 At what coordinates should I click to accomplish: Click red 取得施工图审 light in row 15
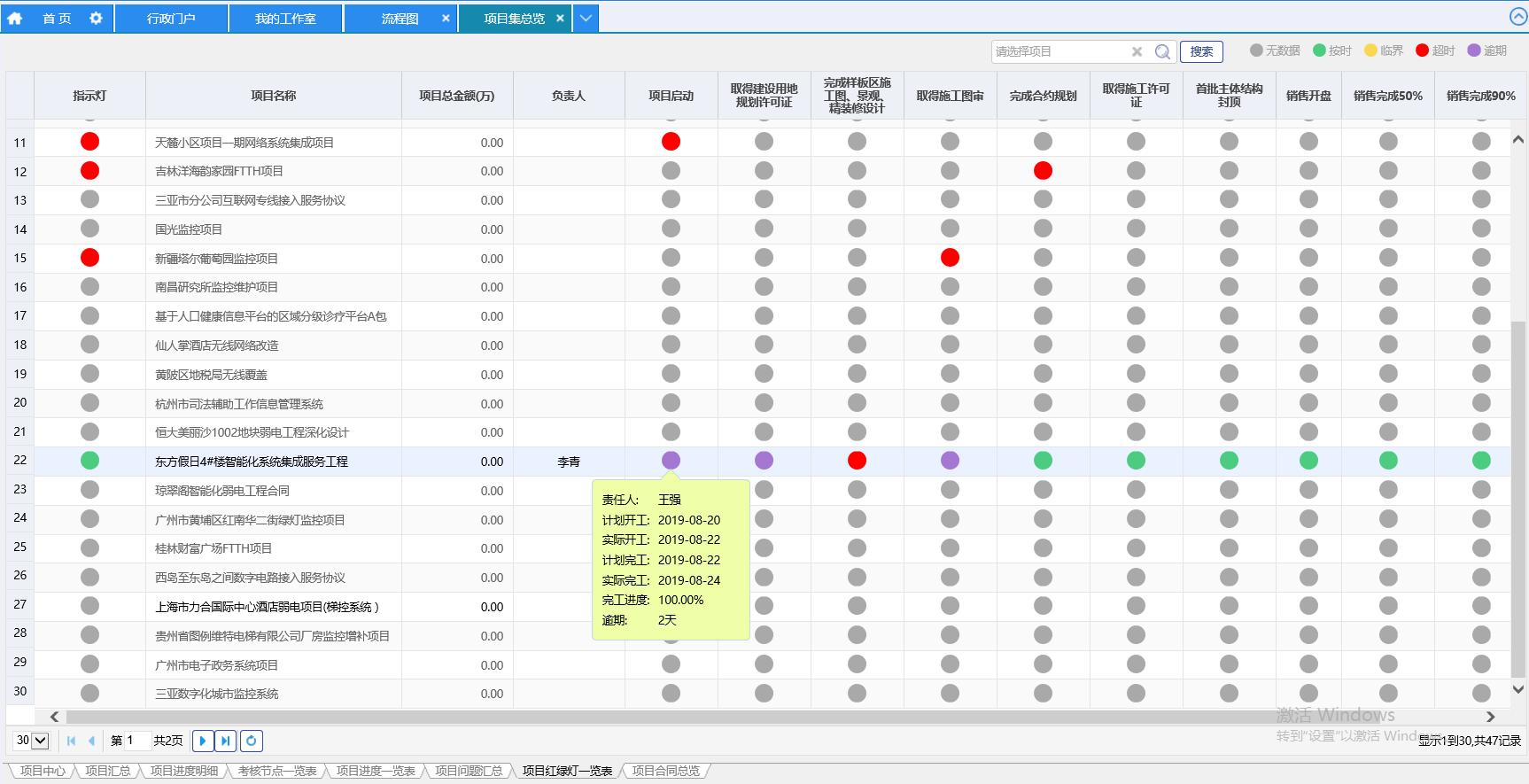click(x=950, y=258)
